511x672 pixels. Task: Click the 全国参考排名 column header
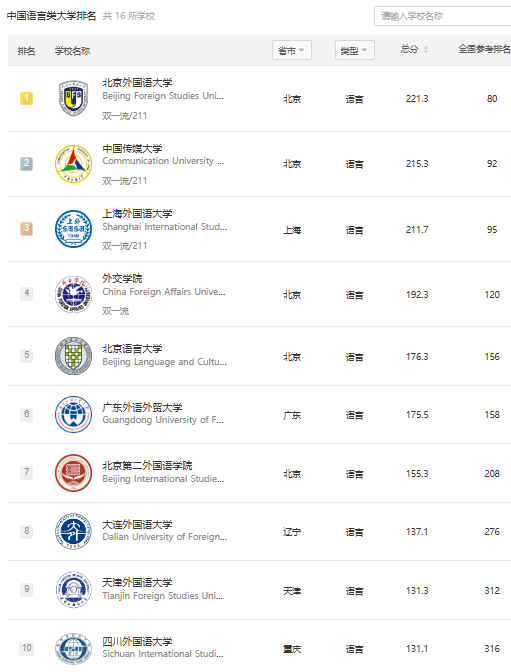click(484, 49)
